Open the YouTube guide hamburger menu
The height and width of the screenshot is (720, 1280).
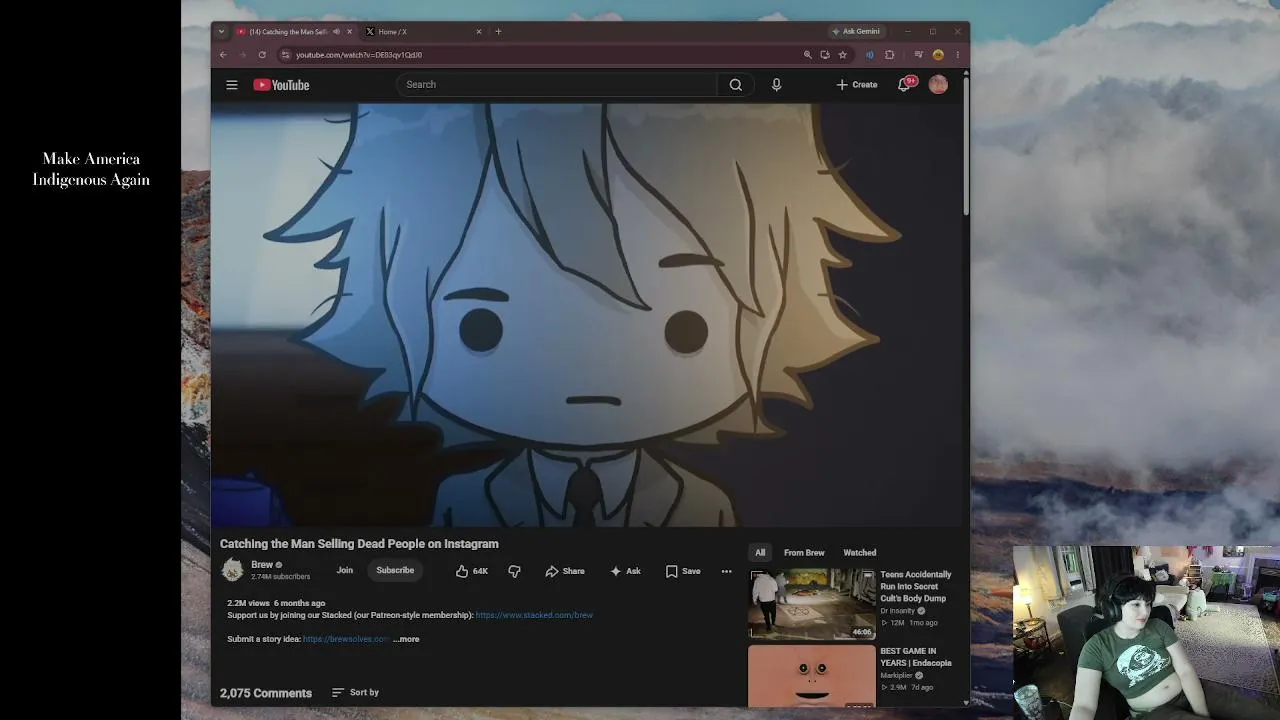(x=232, y=85)
